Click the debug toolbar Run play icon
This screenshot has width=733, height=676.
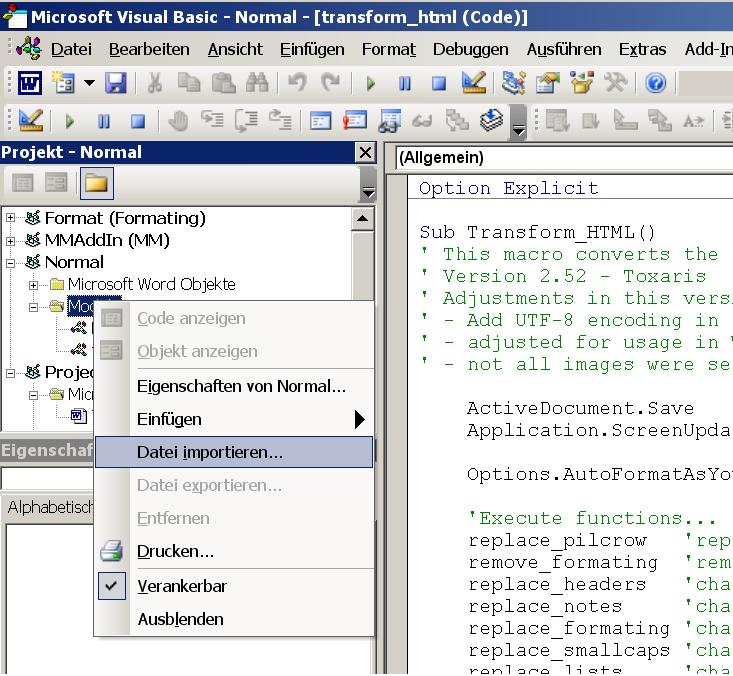(70, 122)
